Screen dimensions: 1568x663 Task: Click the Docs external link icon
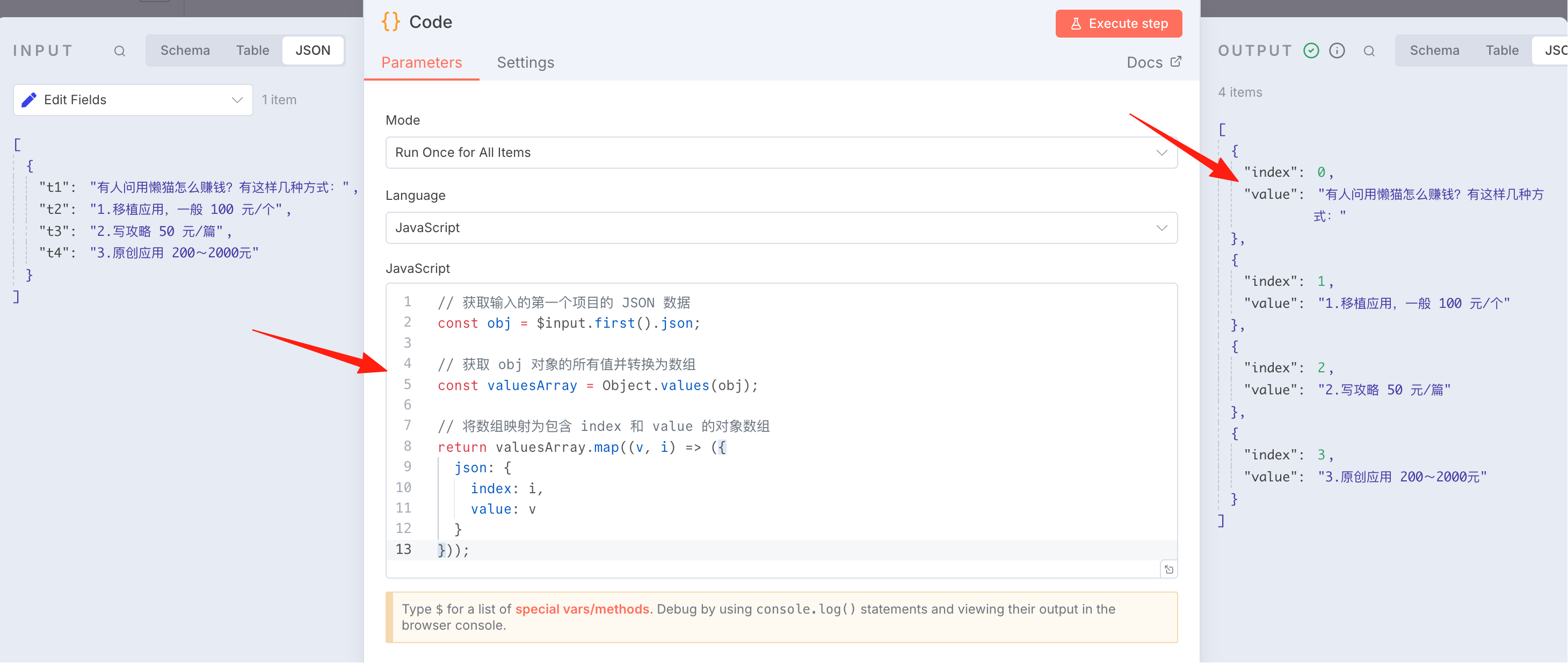(1176, 61)
